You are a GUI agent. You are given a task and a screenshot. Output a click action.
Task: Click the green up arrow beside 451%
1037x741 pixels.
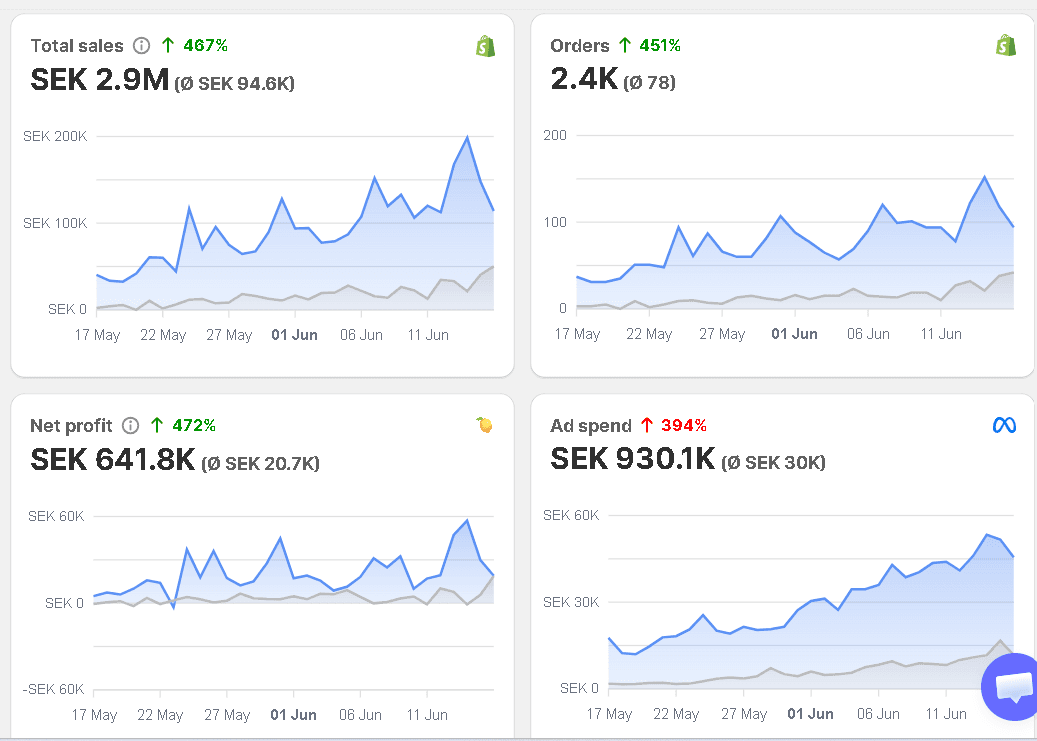tap(624, 45)
